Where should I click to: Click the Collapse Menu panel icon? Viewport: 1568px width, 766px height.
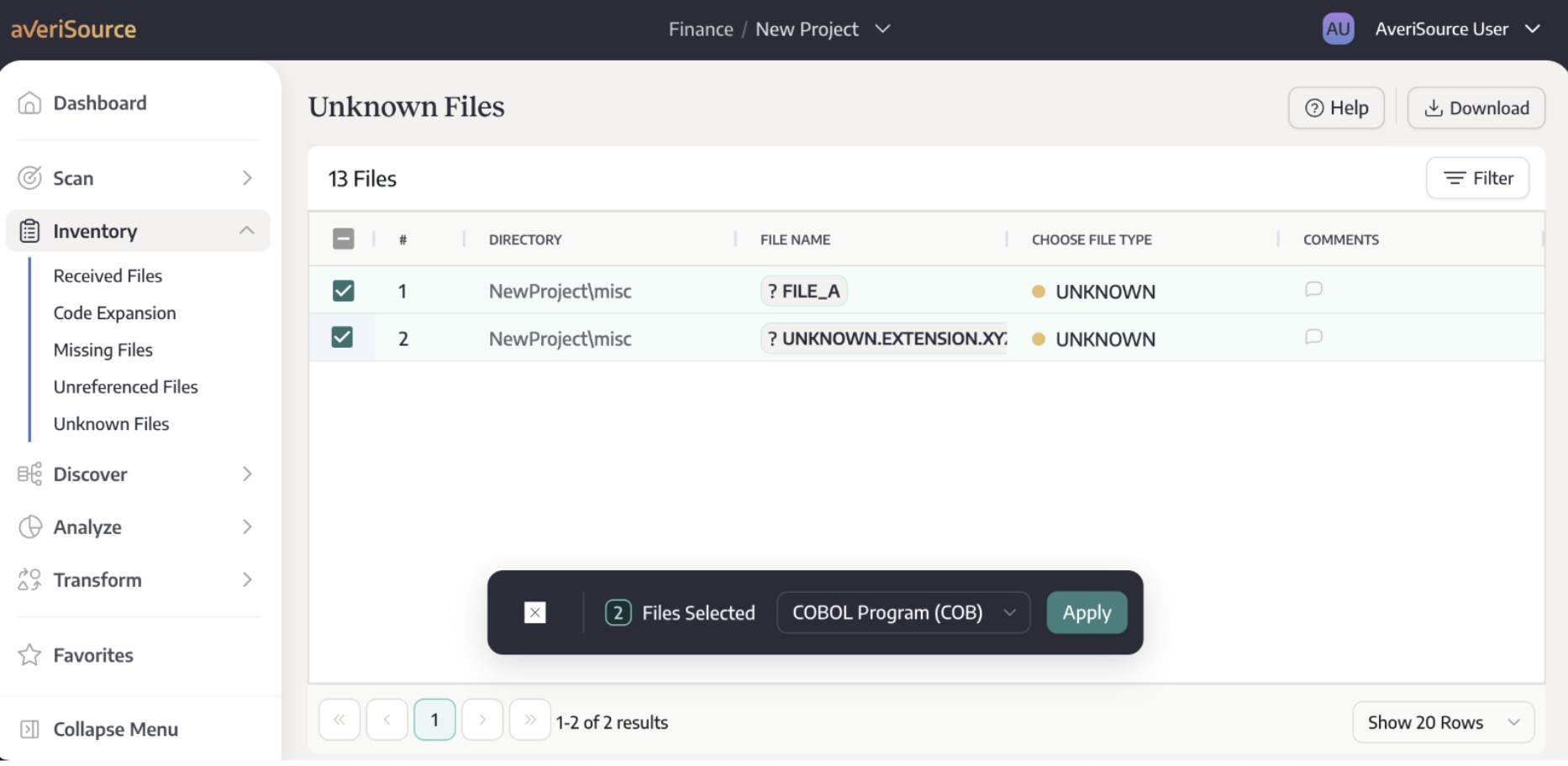29,729
